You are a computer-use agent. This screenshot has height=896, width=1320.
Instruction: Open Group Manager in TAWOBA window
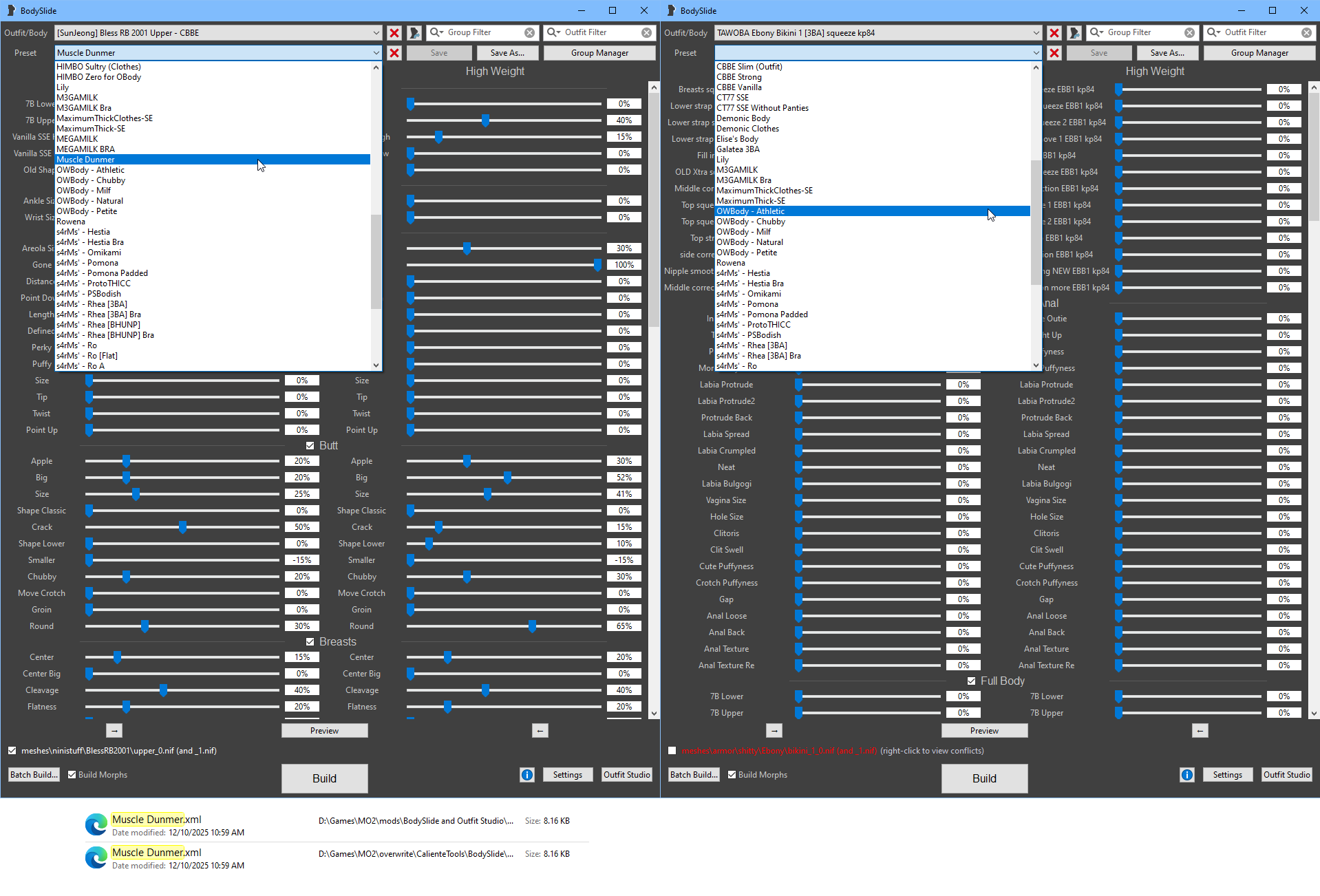1259,53
